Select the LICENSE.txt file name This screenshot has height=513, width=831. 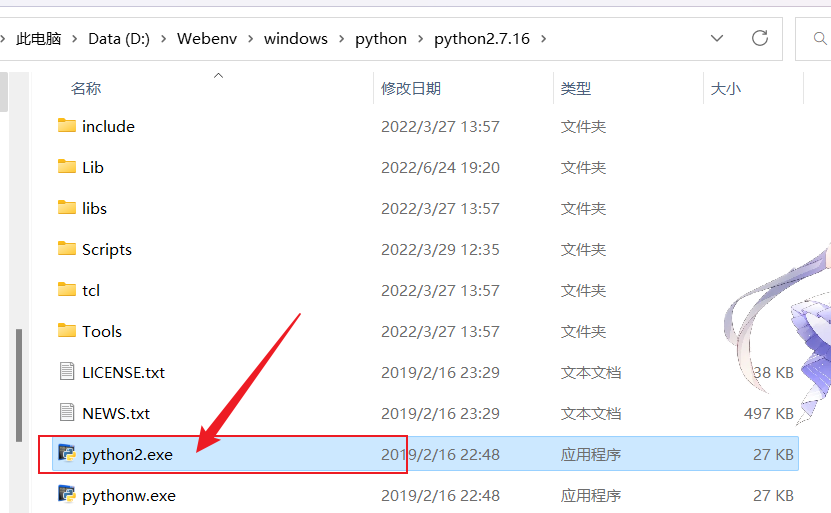(123, 373)
